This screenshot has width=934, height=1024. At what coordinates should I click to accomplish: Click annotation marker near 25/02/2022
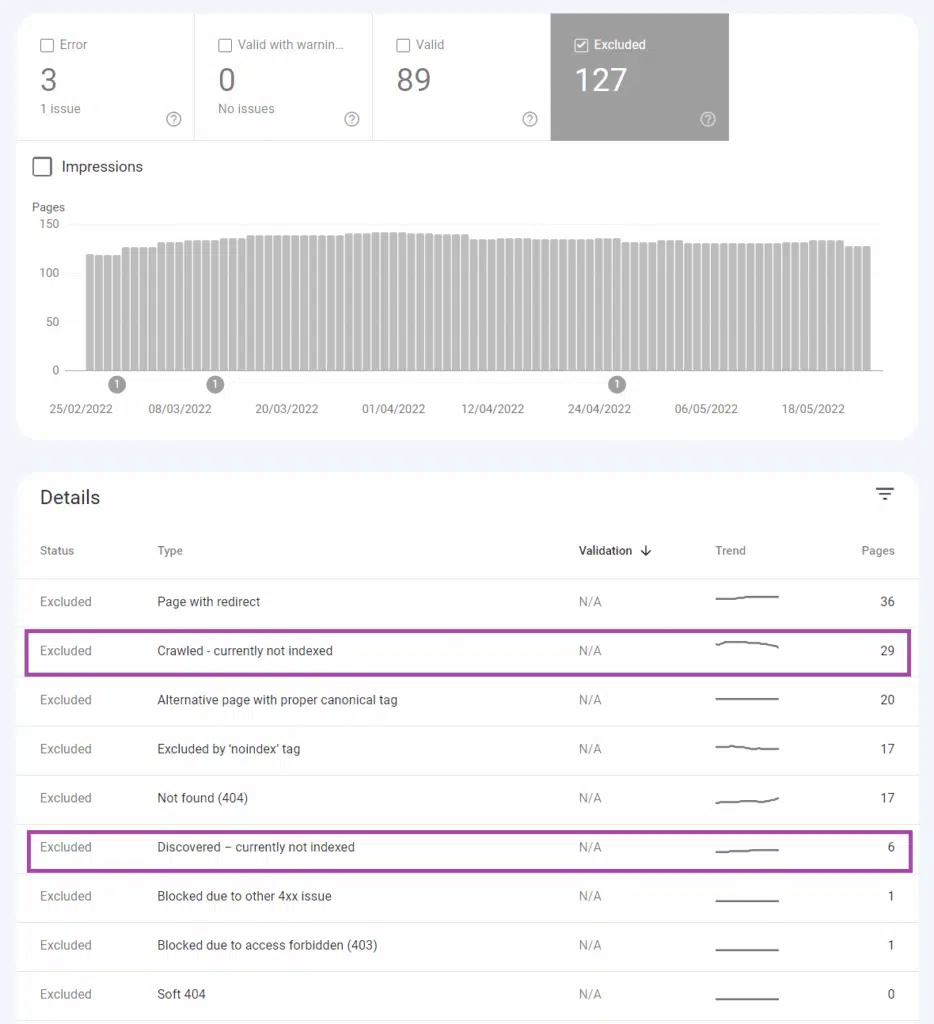[x=117, y=385]
